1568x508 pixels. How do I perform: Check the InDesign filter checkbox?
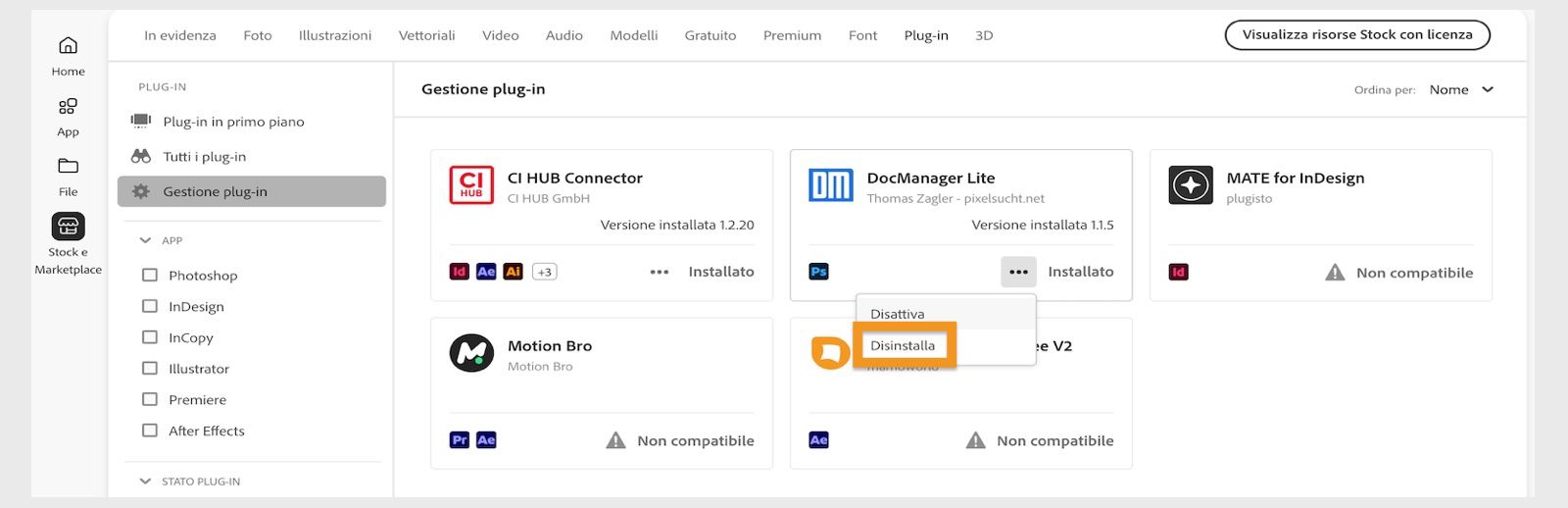tap(150, 306)
